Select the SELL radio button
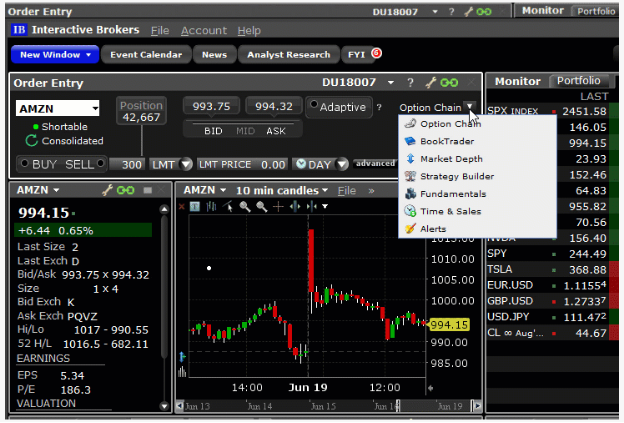624x423 pixels. (100, 164)
